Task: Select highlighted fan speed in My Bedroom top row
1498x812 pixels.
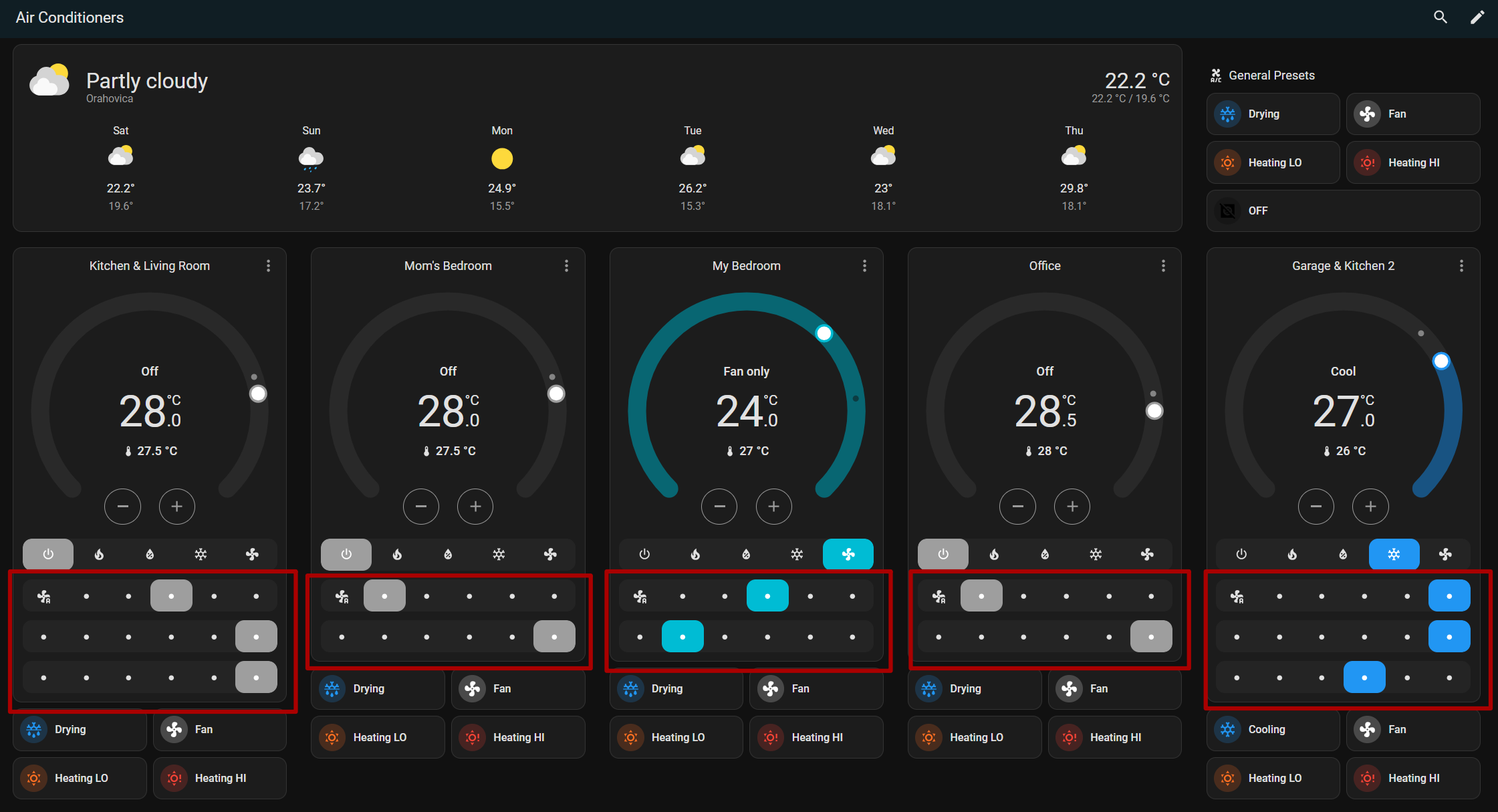Action: tap(767, 596)
